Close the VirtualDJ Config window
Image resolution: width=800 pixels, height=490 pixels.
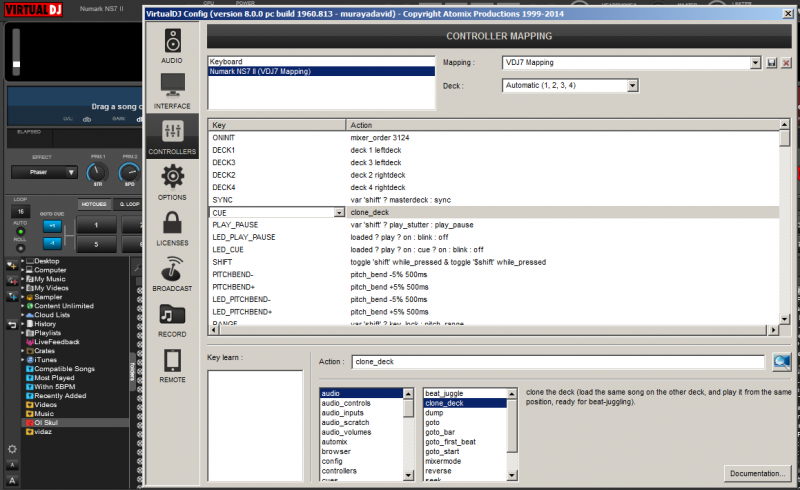coord(788,14)
